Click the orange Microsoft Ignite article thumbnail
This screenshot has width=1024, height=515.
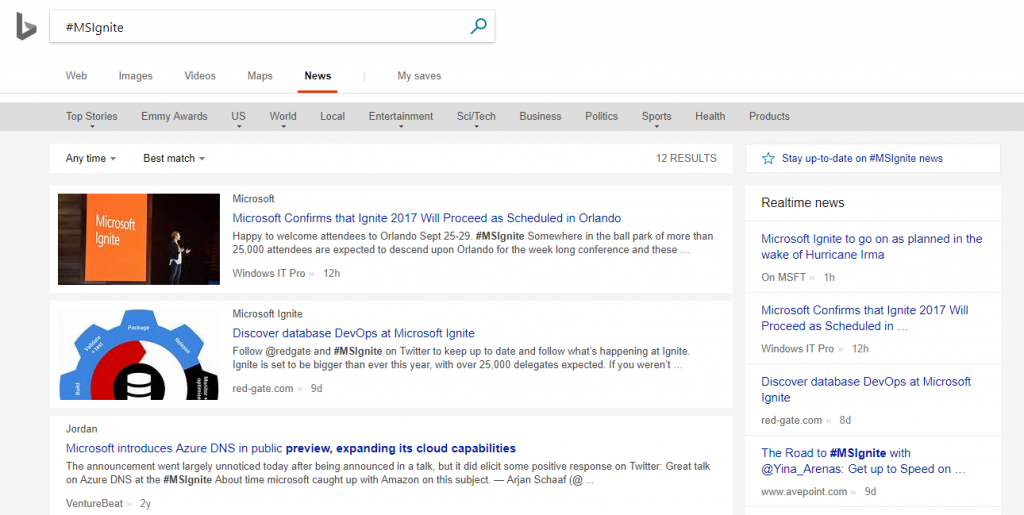139,239
